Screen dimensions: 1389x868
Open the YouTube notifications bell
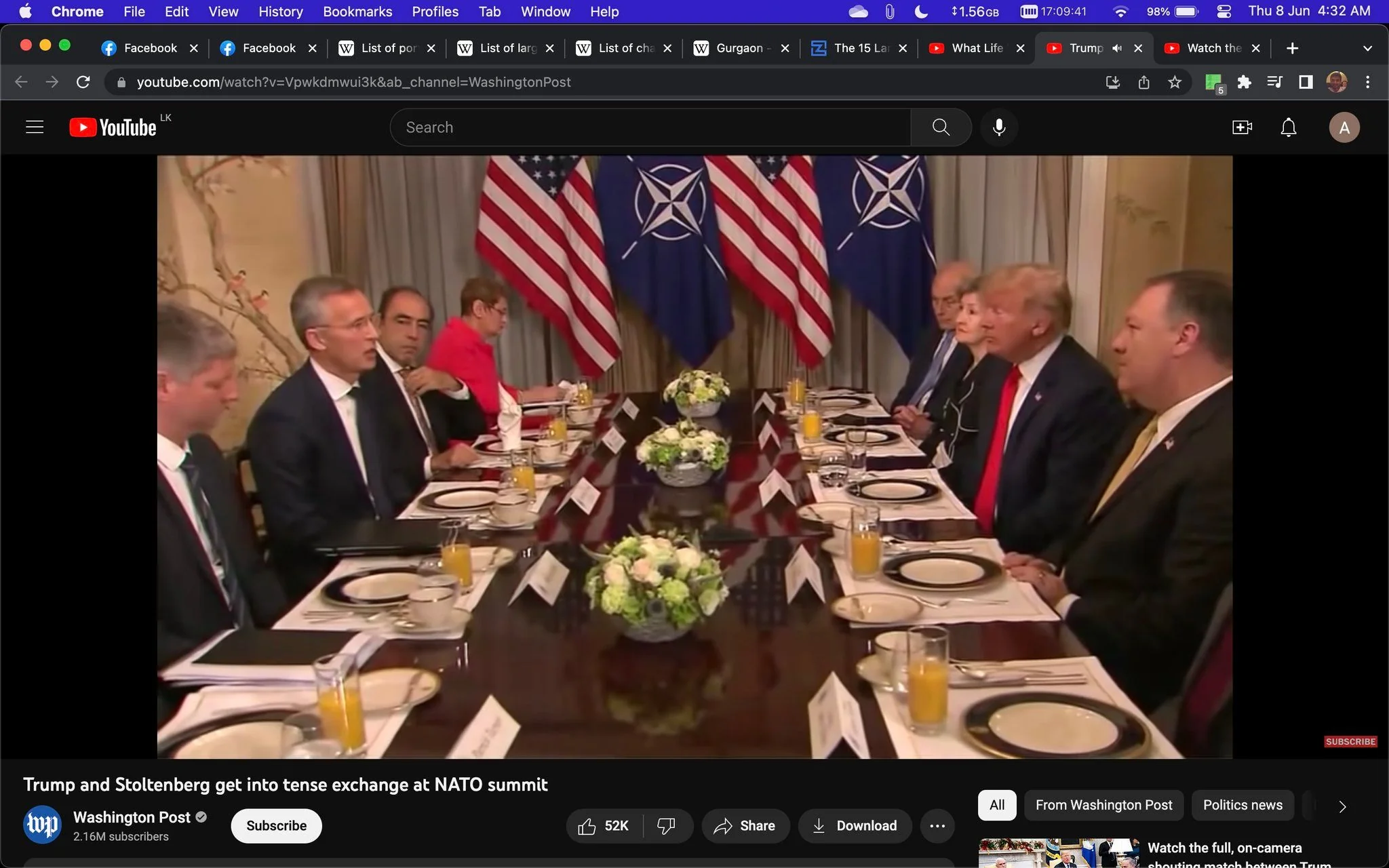(1288, 127)
